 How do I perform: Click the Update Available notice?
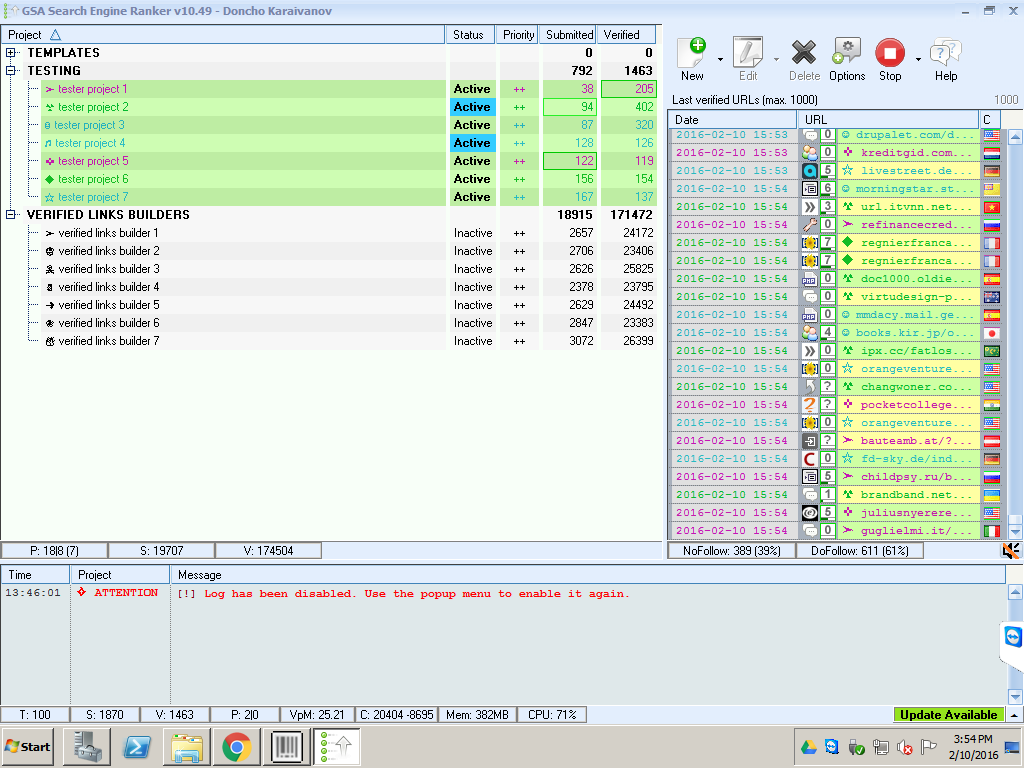[x=948, y=714]
